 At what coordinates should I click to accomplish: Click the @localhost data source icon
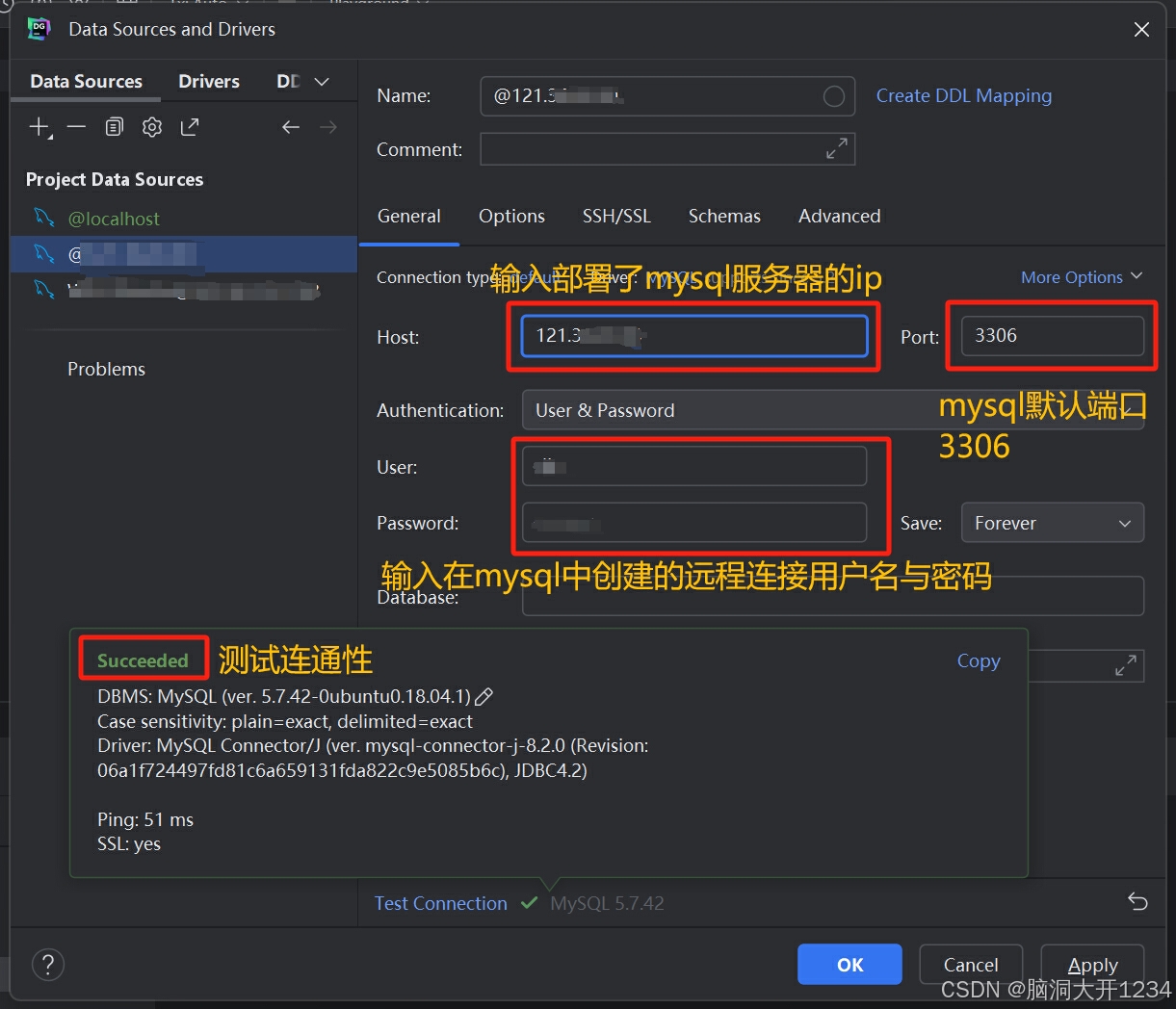(x=43, y=218)
